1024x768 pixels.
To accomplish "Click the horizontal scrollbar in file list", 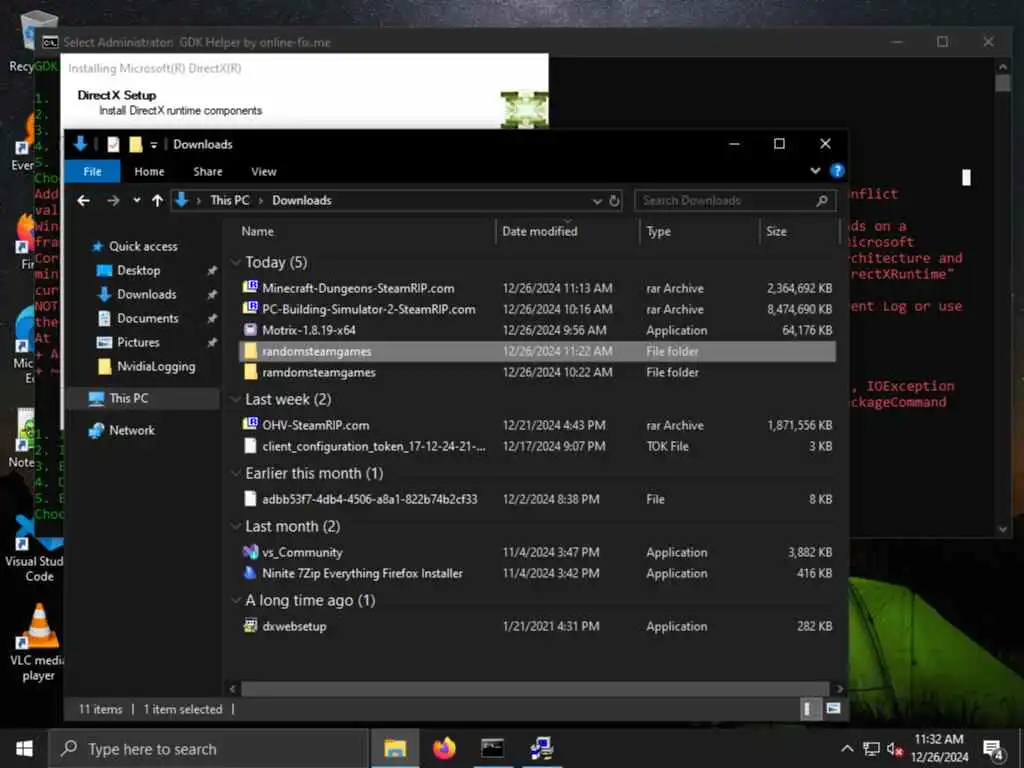I will tap(536, 688).
